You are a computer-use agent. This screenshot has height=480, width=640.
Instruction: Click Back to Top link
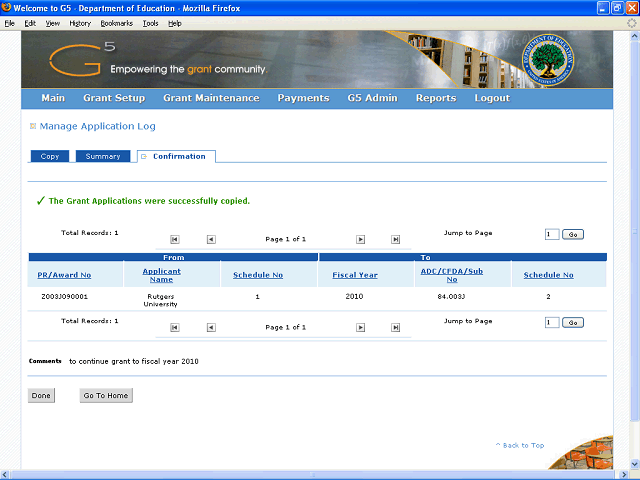[520, 445]
